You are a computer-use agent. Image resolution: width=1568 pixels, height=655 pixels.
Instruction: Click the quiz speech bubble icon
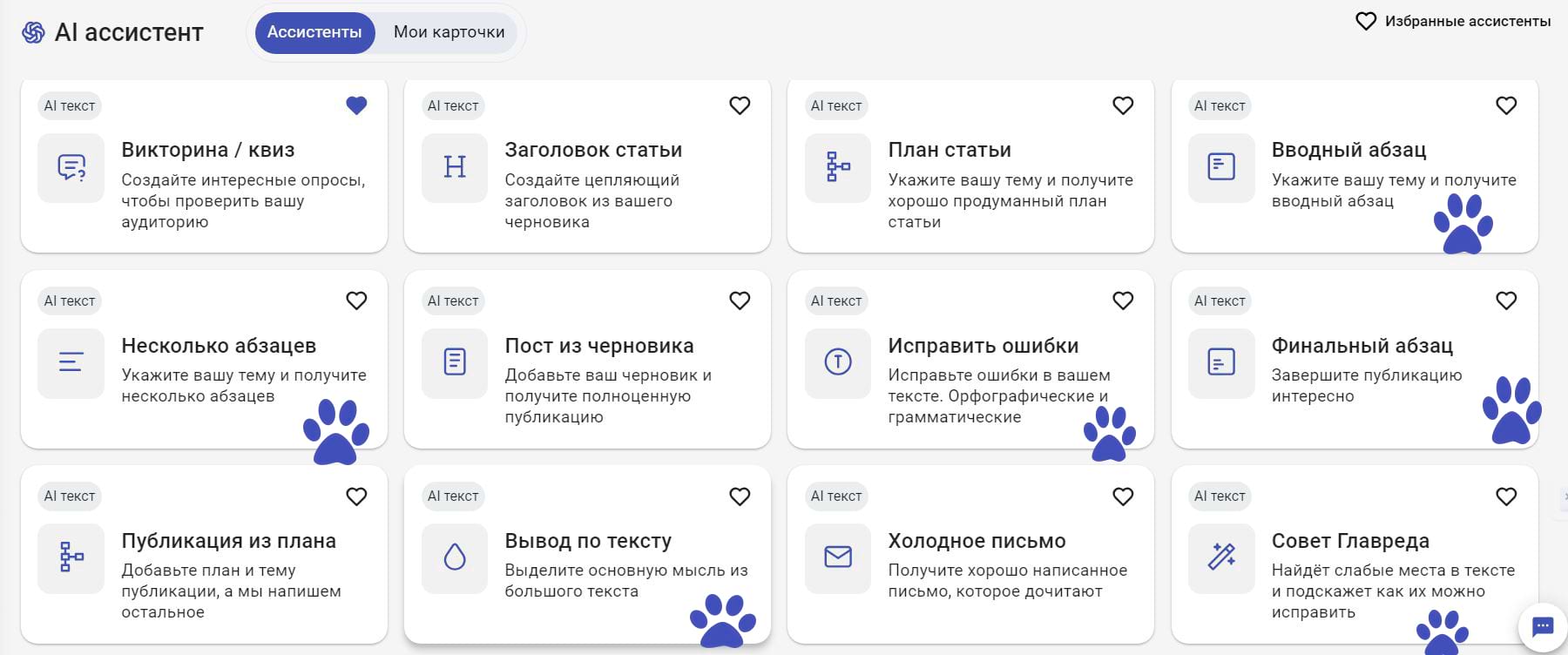(x=71, y=167)
